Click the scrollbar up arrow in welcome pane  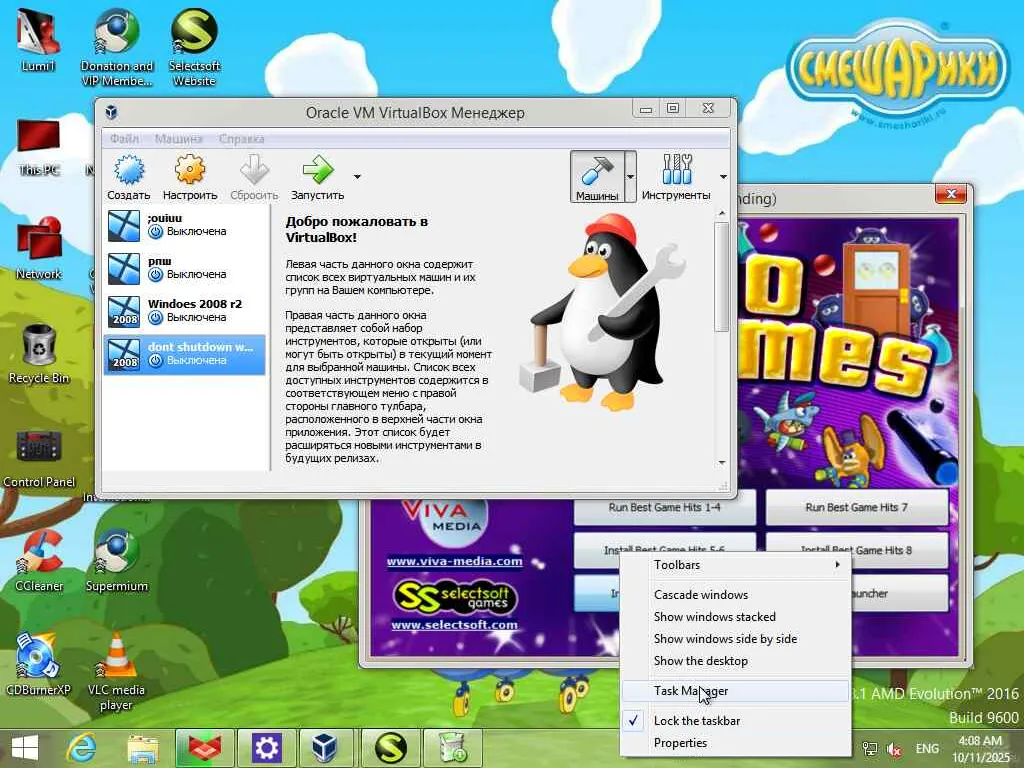pos(722,214)
